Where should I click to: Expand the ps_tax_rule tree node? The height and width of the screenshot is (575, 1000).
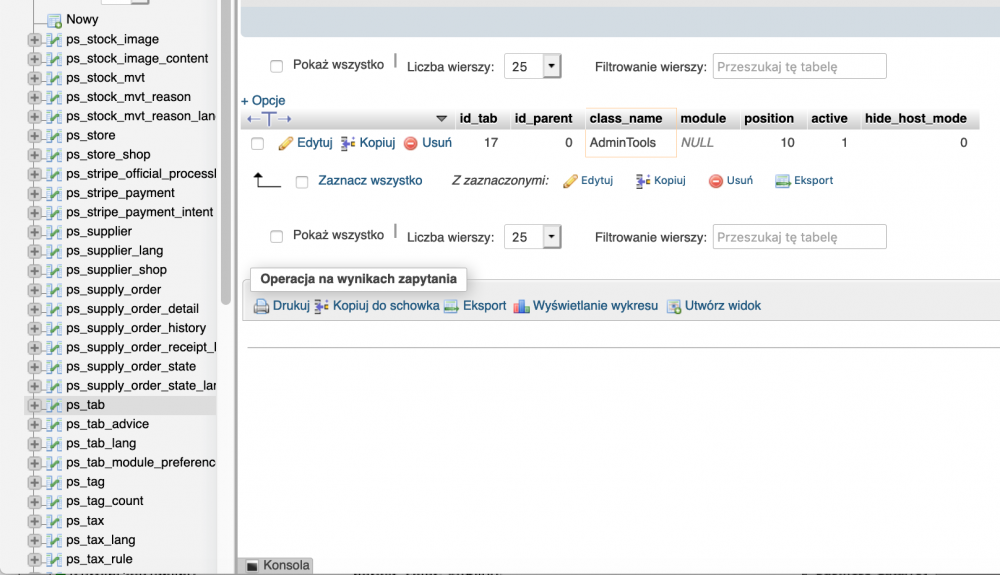tap(34, 560)
